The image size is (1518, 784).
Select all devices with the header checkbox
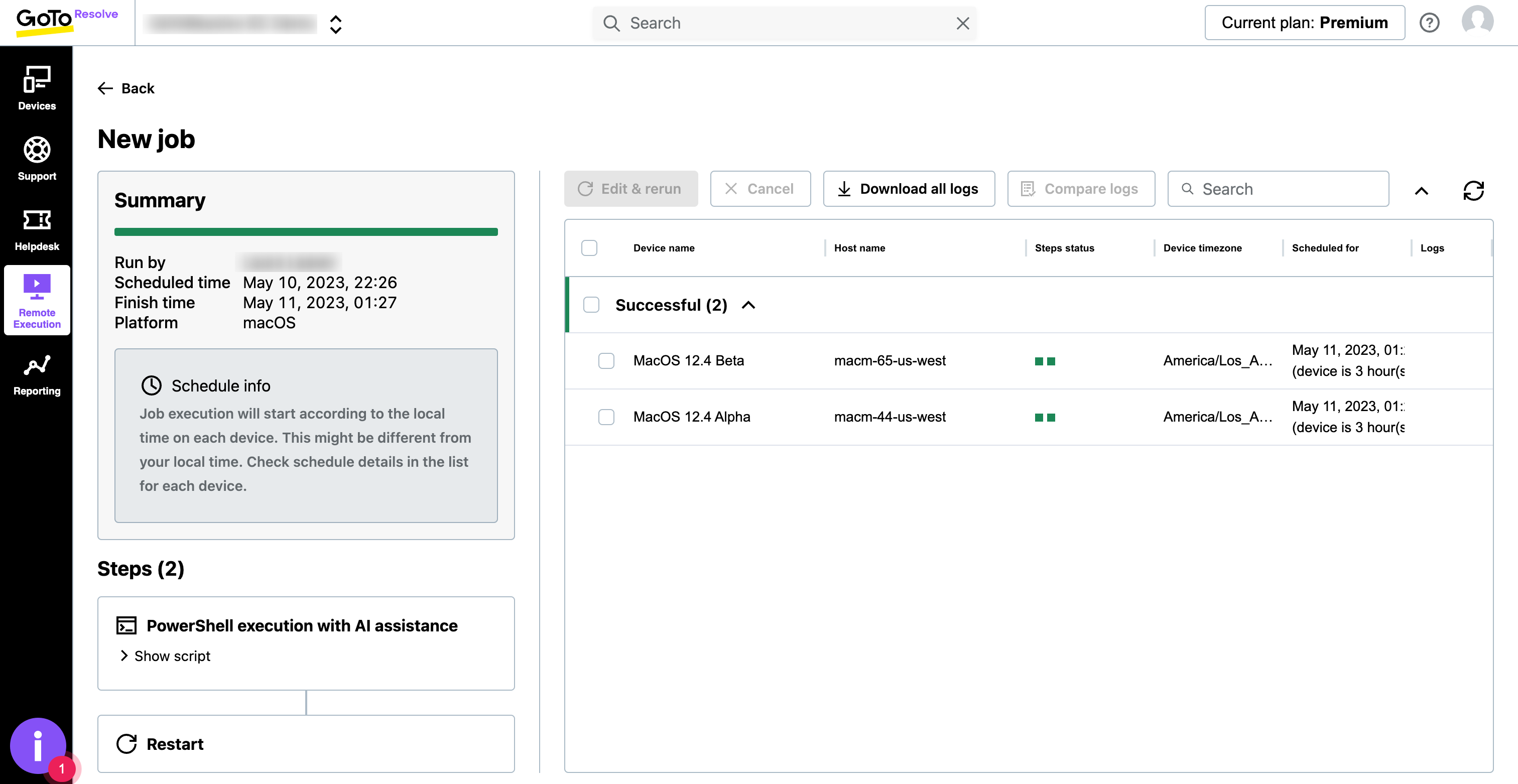point(589,248)
